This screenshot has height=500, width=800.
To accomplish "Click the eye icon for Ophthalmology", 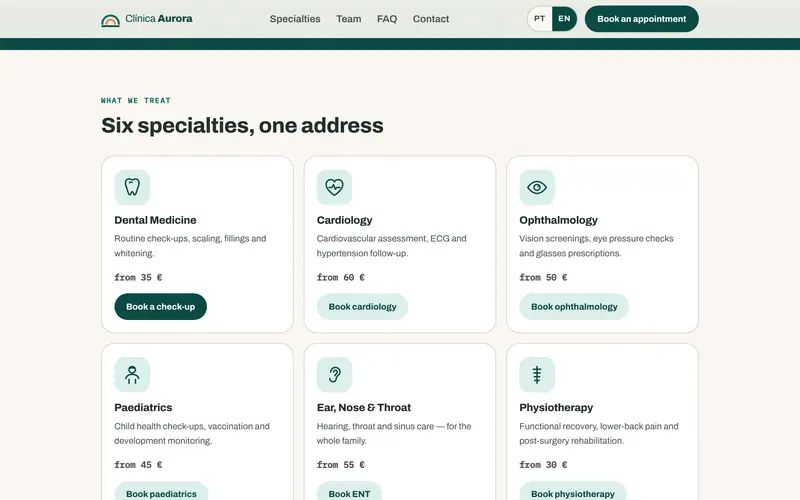I will pyautogui.click(x=537, y=187).
